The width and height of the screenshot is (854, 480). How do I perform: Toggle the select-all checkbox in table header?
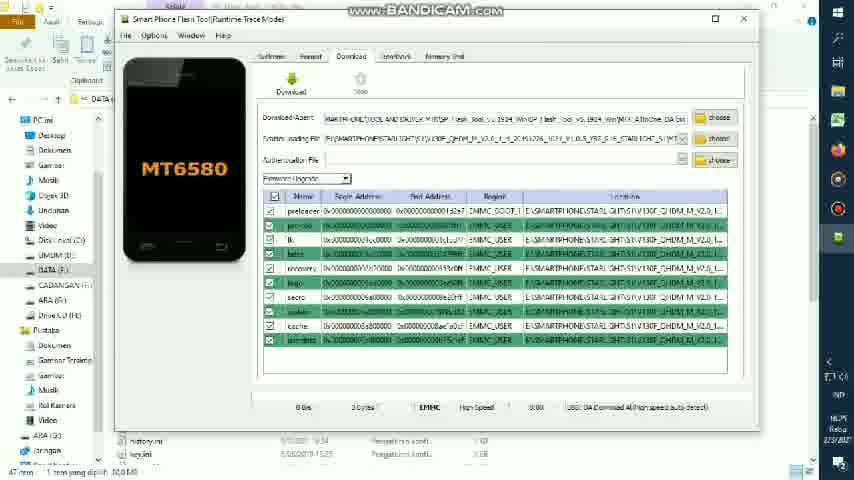click(274, 197)
